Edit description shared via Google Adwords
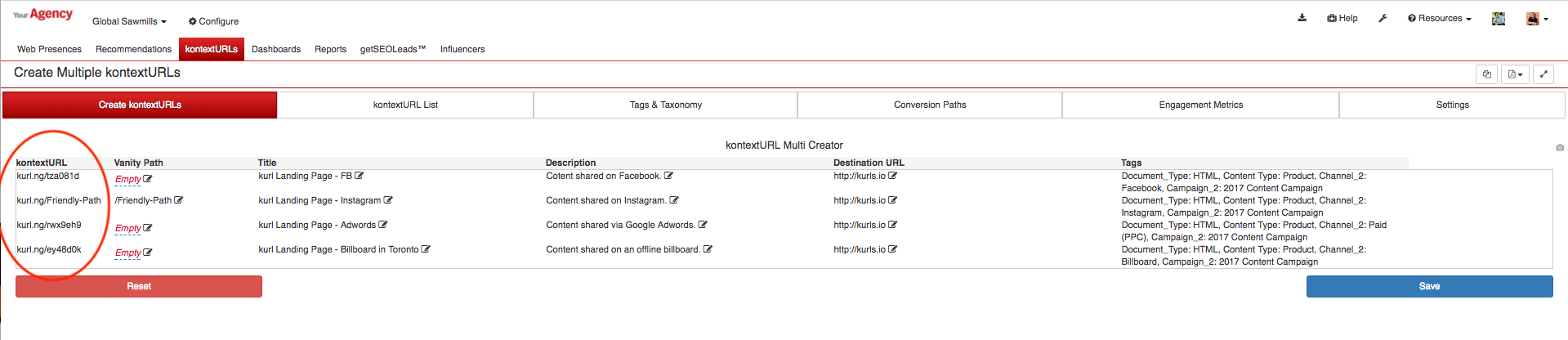 point(703,225)
